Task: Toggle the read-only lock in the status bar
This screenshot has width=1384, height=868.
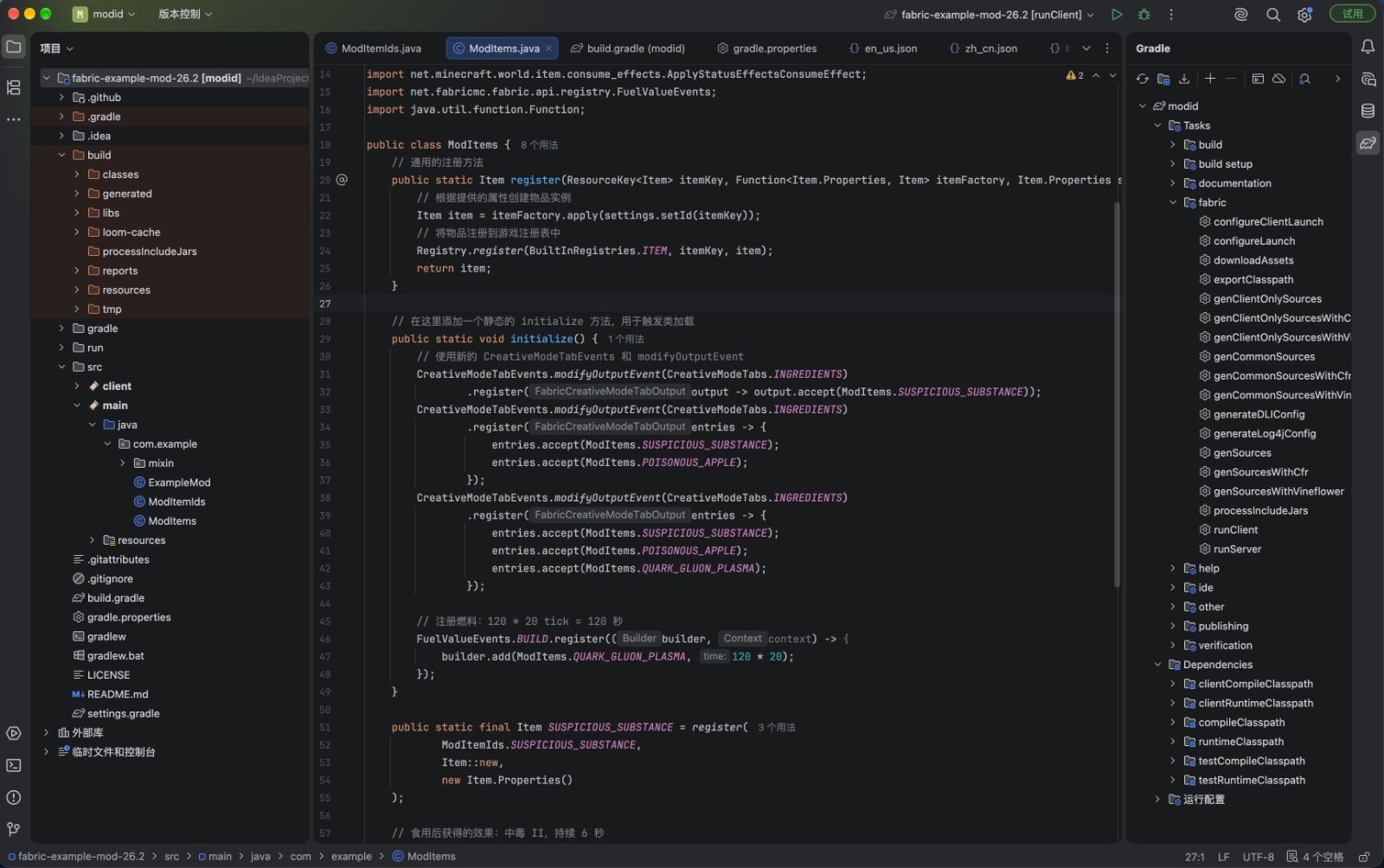Action: tap(1364, 857)
